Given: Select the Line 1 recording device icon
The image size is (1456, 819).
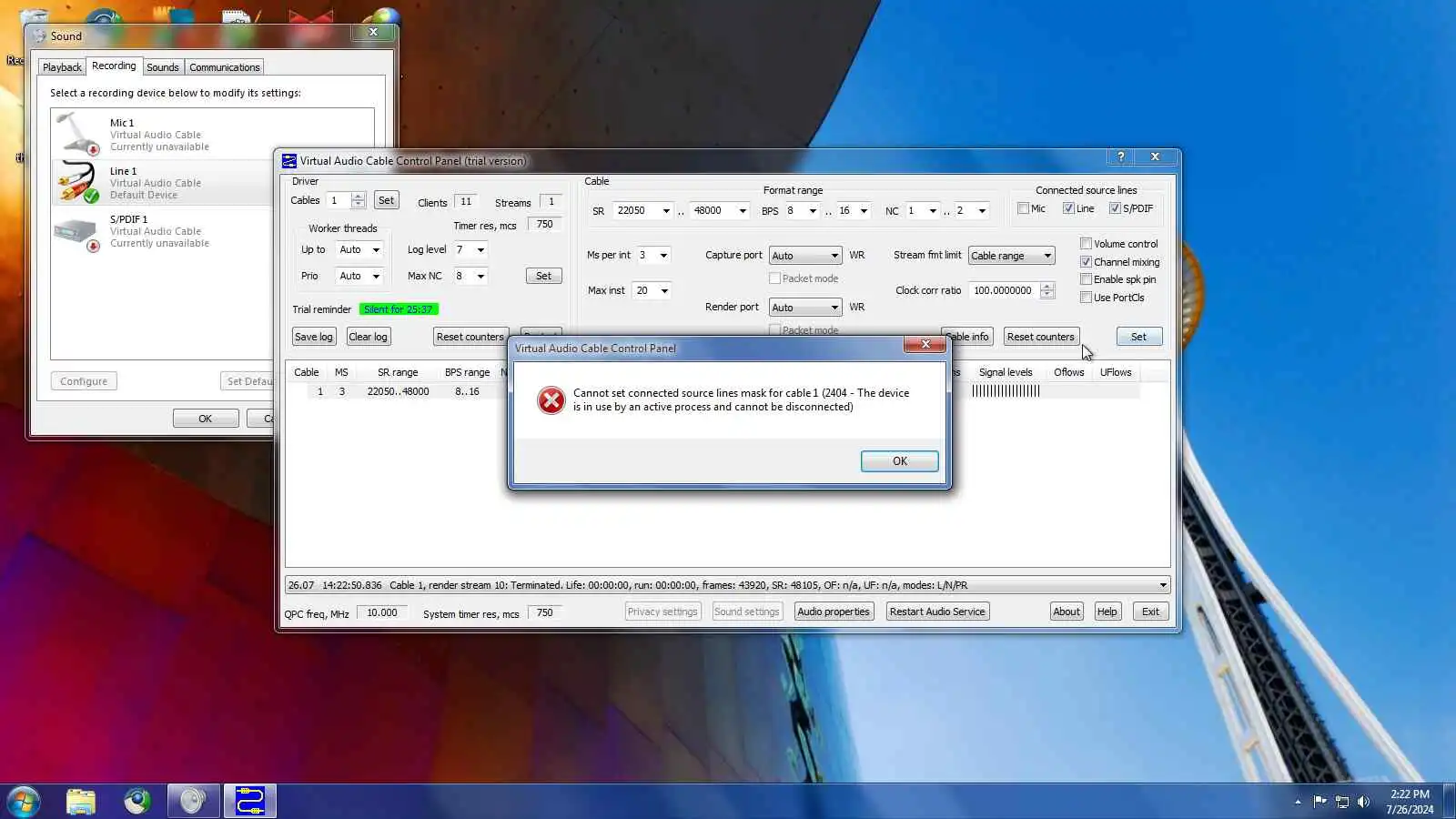Looking at the screenshot, I should pyautogui.click(x=77, y=182).
